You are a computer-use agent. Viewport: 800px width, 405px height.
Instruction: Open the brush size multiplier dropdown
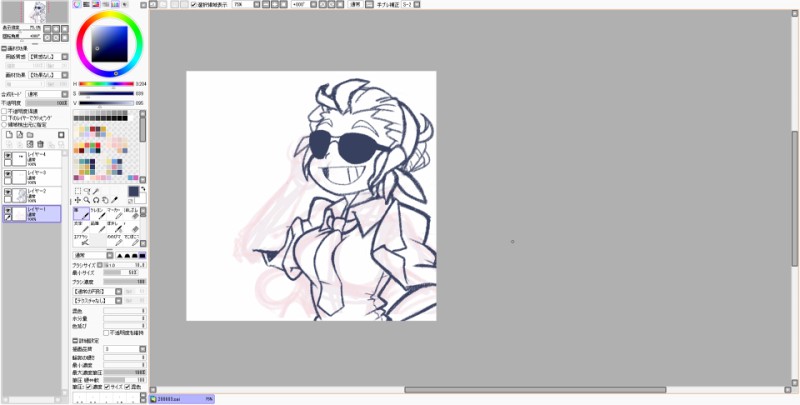pyautogui.click(x=100, y=265)
